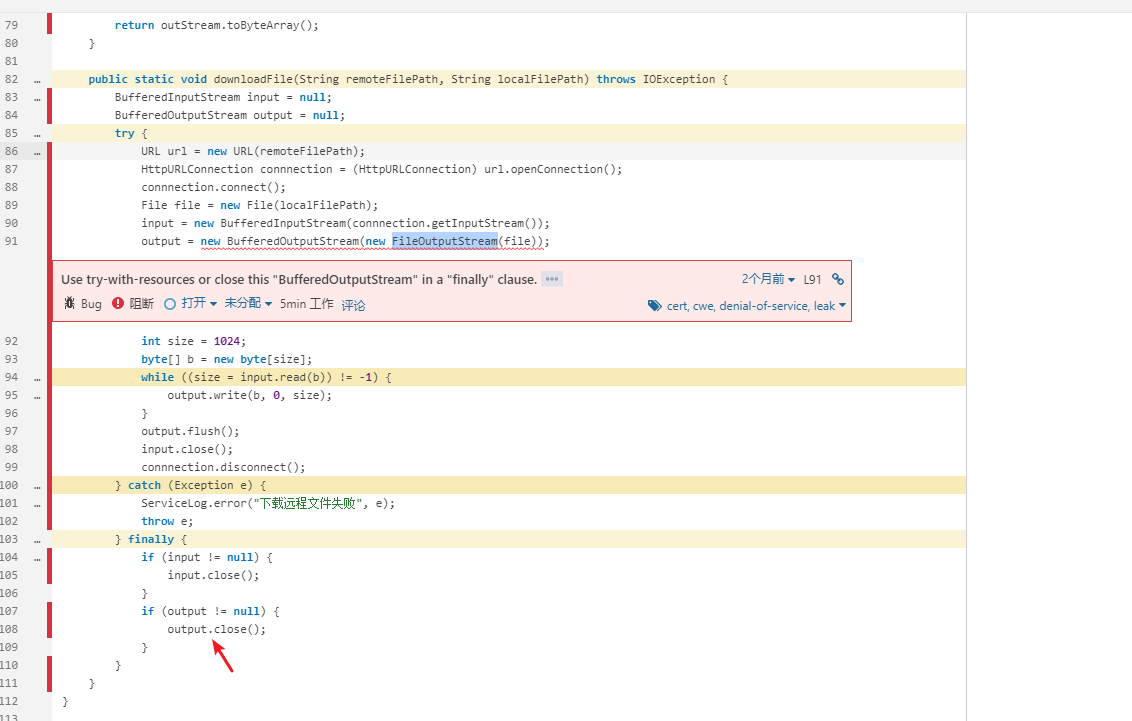
Task: Open the 未分配 assignee dropdown
Action: pos(248,304)
